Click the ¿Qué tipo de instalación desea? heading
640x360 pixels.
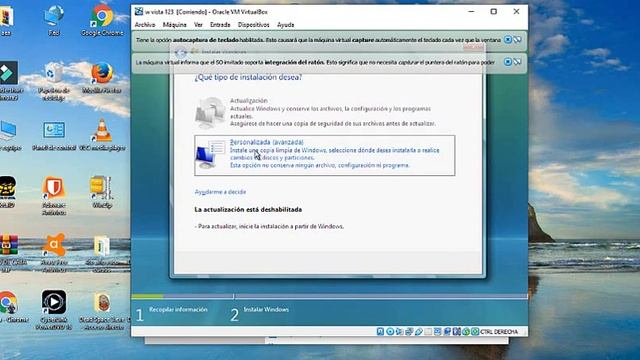tap(248, 77)
